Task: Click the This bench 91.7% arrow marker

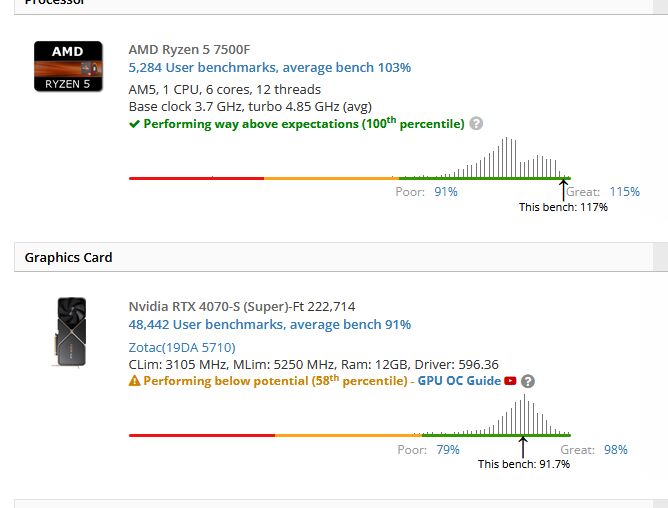Action: 523,447
